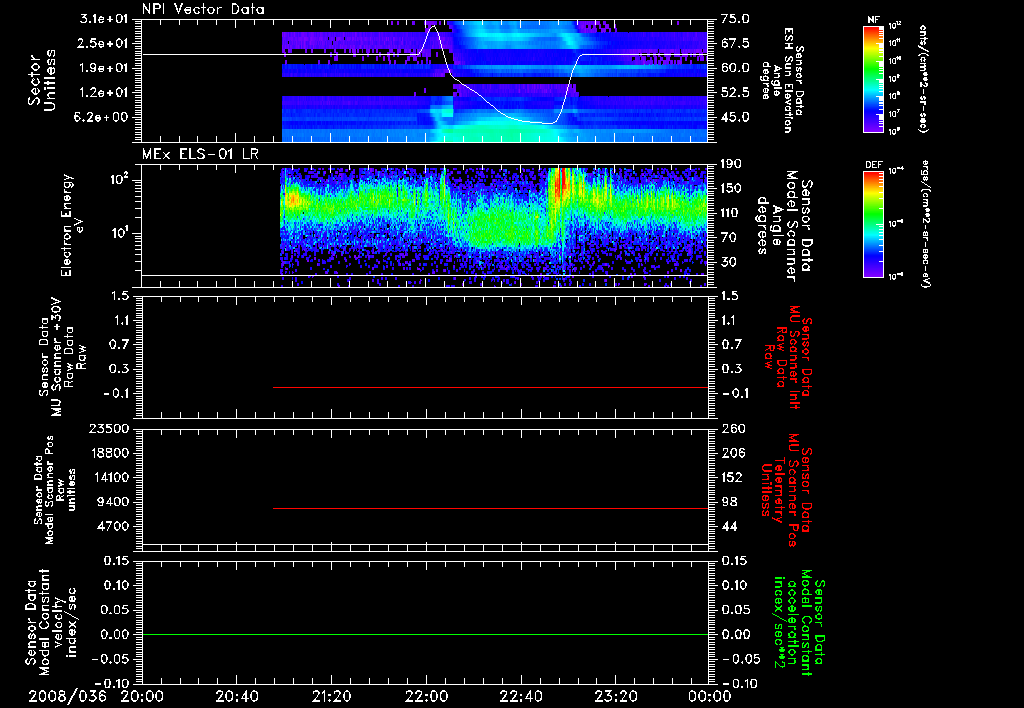Click the 'Electron Energy eV' axis title

coord(72,225)
